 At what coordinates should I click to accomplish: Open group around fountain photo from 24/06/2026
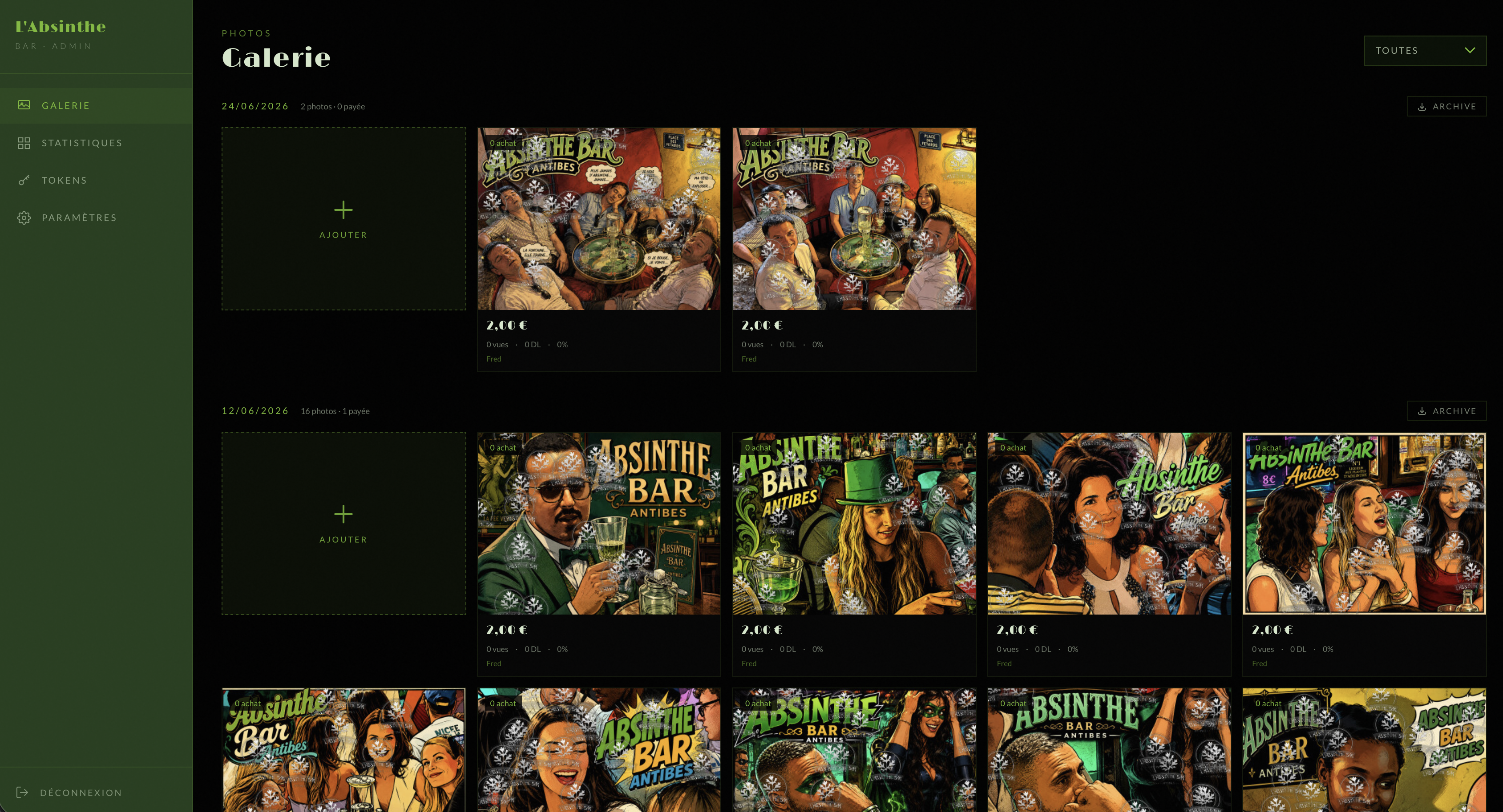(853, 219)
